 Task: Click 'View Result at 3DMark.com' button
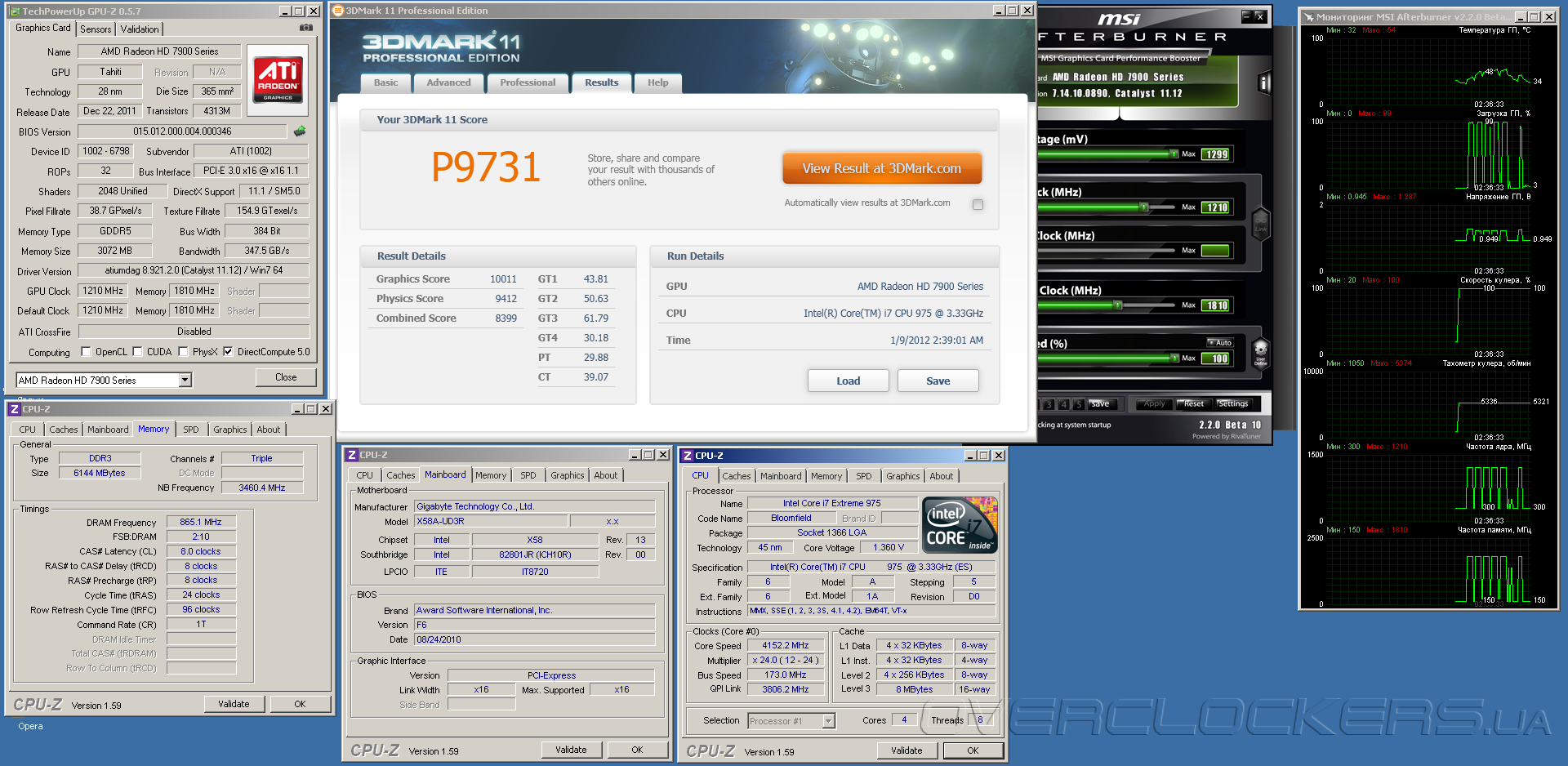[x=882, y=168]
